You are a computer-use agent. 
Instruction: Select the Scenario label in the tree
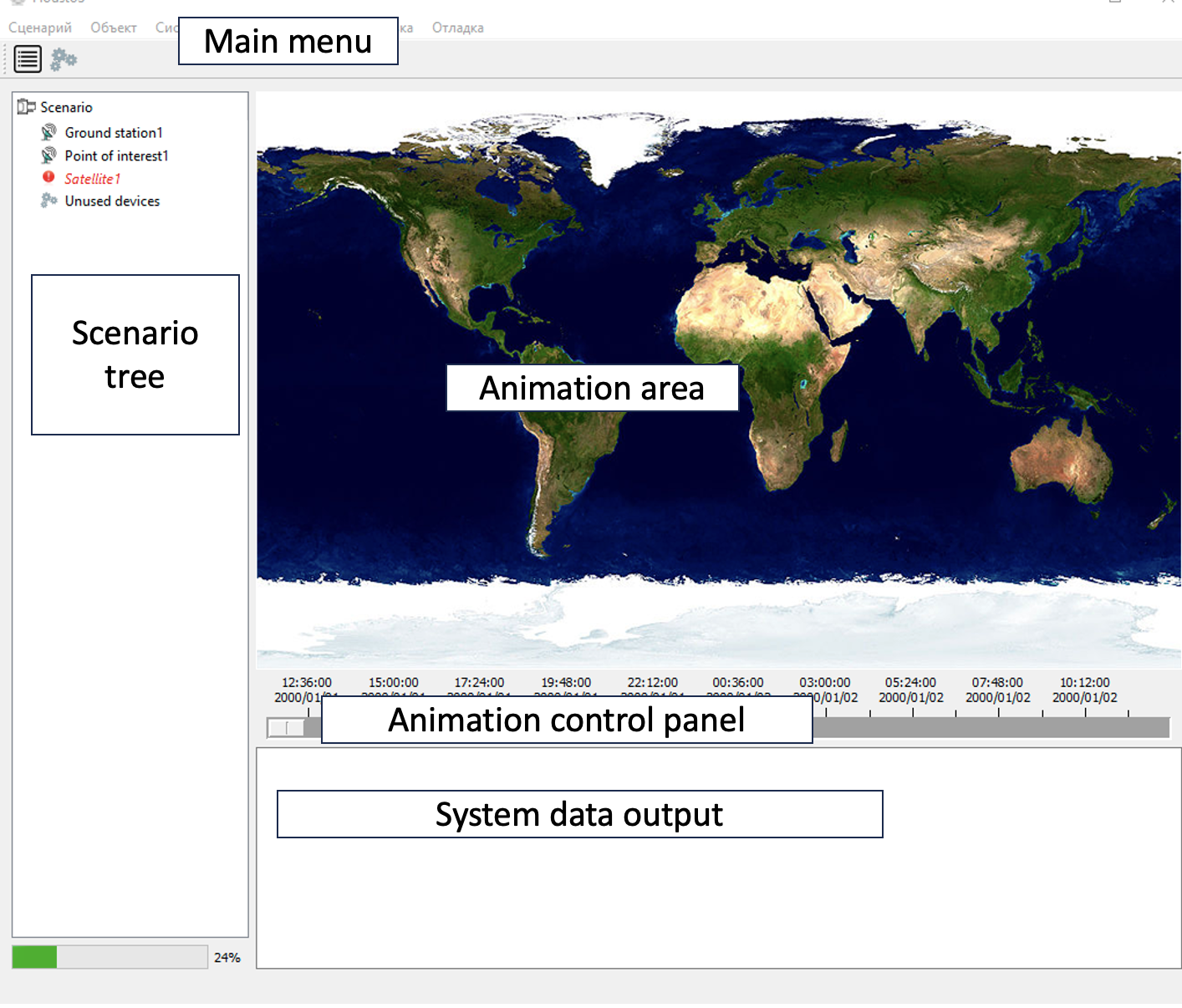[66, 107]
